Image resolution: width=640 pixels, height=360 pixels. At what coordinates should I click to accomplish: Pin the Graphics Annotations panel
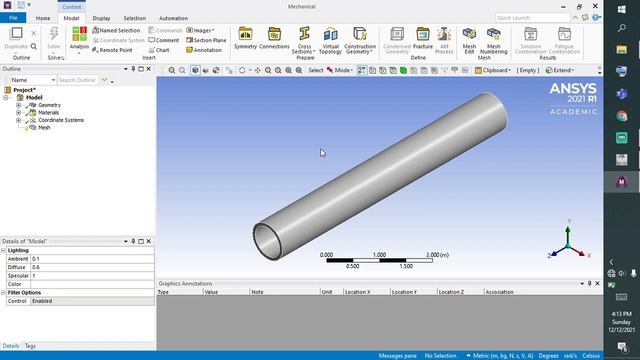tap(589, 283)
